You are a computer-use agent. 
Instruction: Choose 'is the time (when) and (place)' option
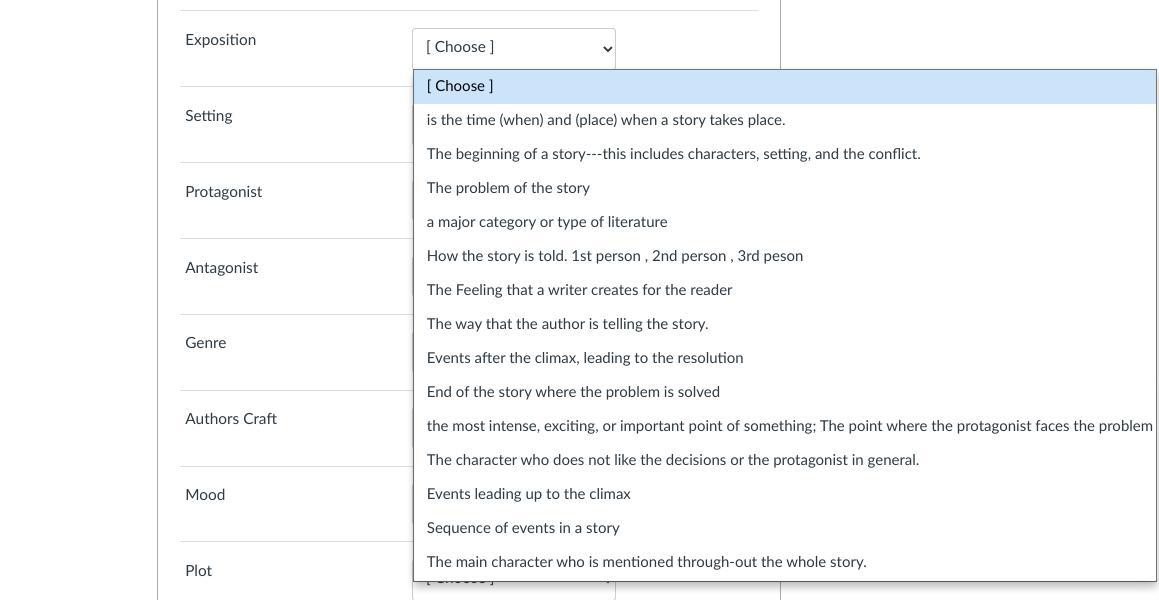pos(605,120)
